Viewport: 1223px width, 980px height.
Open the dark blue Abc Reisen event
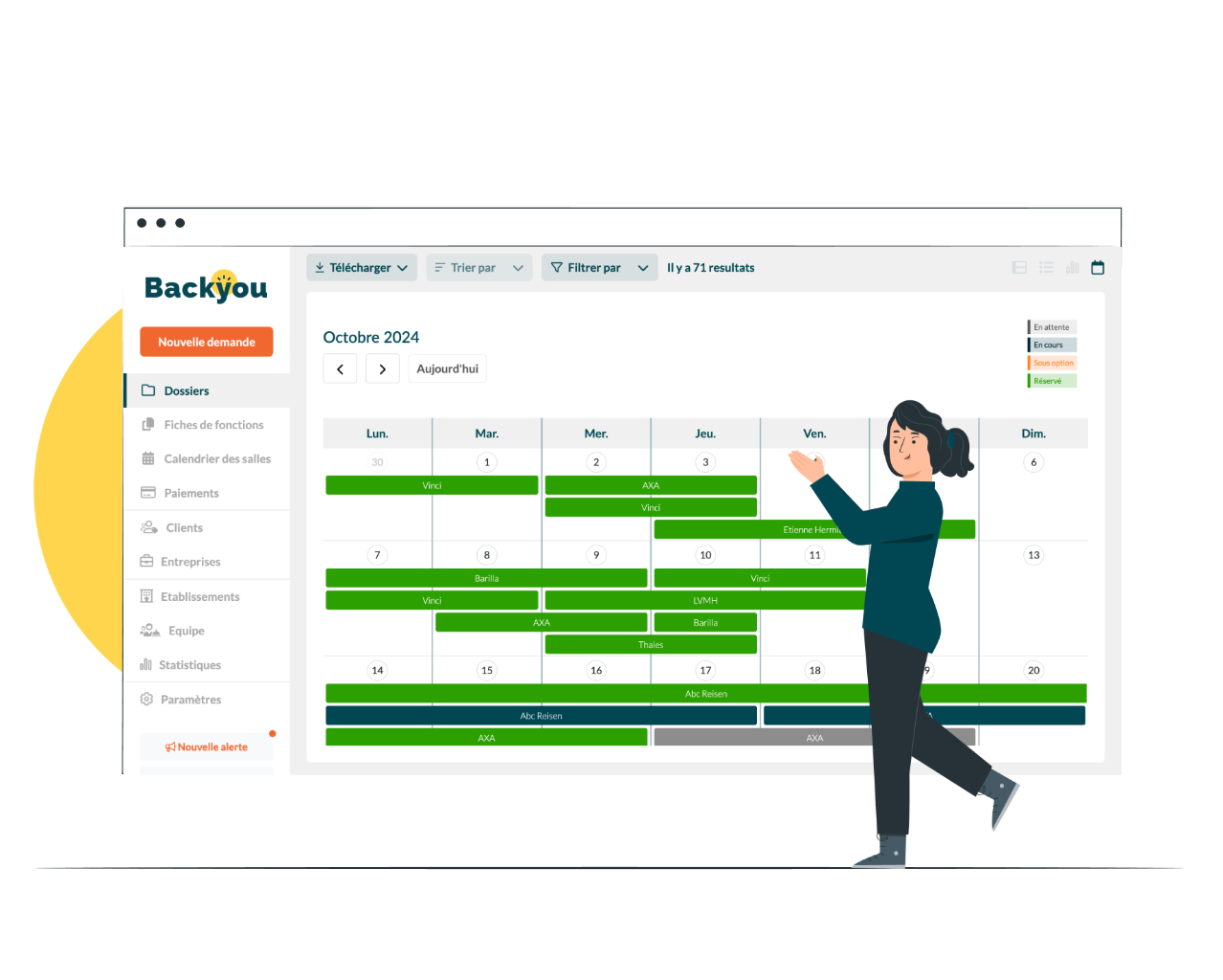[x=542, y=716]
